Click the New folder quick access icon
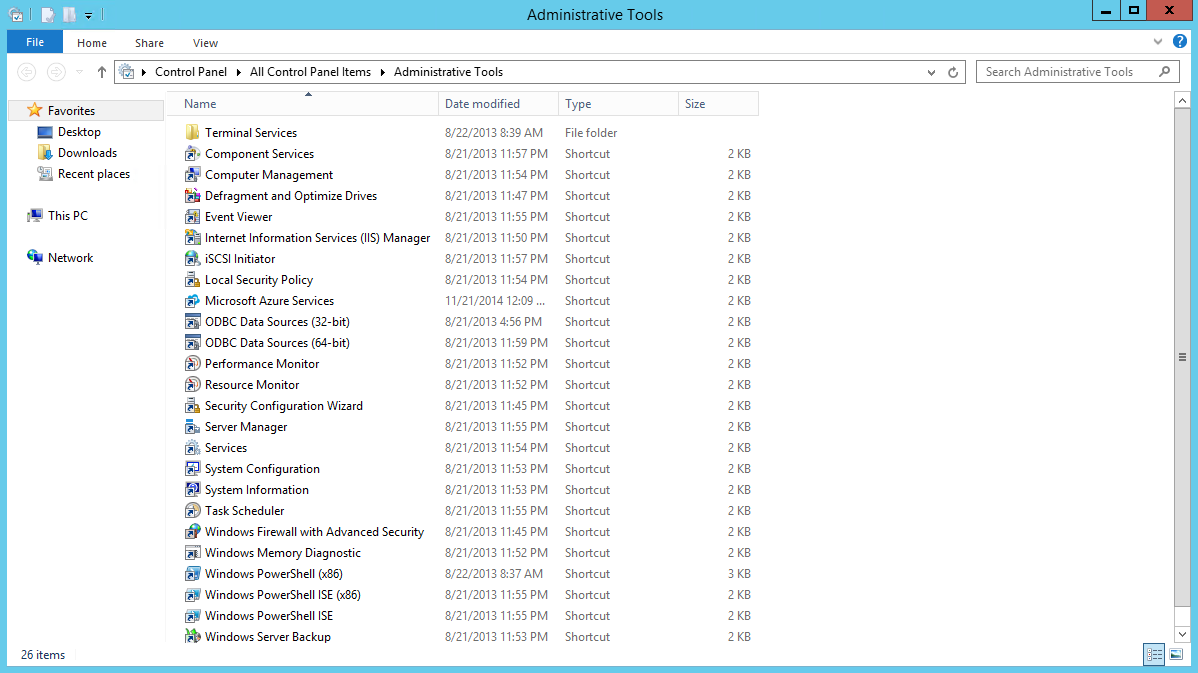Image resolution: width=1198 pixels, height=673 pixels. tap(69, 15)
